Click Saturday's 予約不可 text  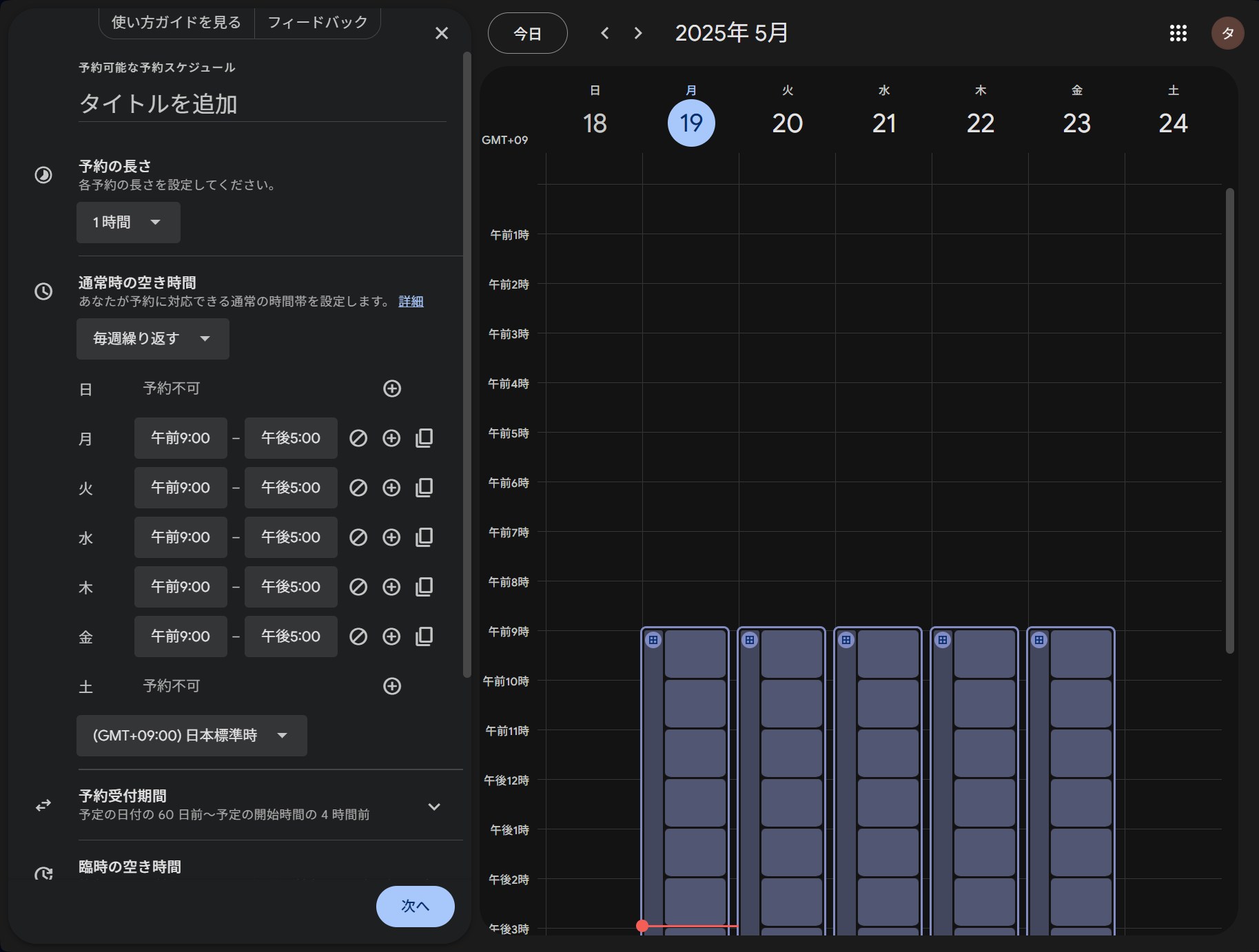pos(172,686)
